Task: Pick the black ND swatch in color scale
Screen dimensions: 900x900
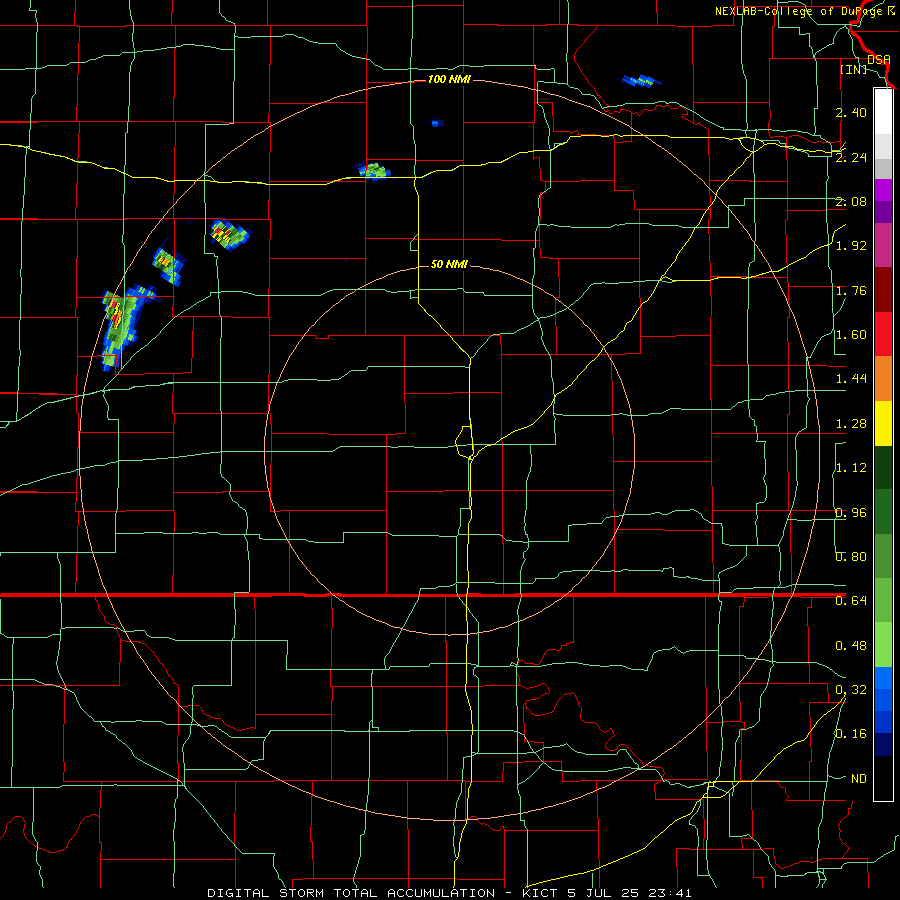Action: [883, 778]
